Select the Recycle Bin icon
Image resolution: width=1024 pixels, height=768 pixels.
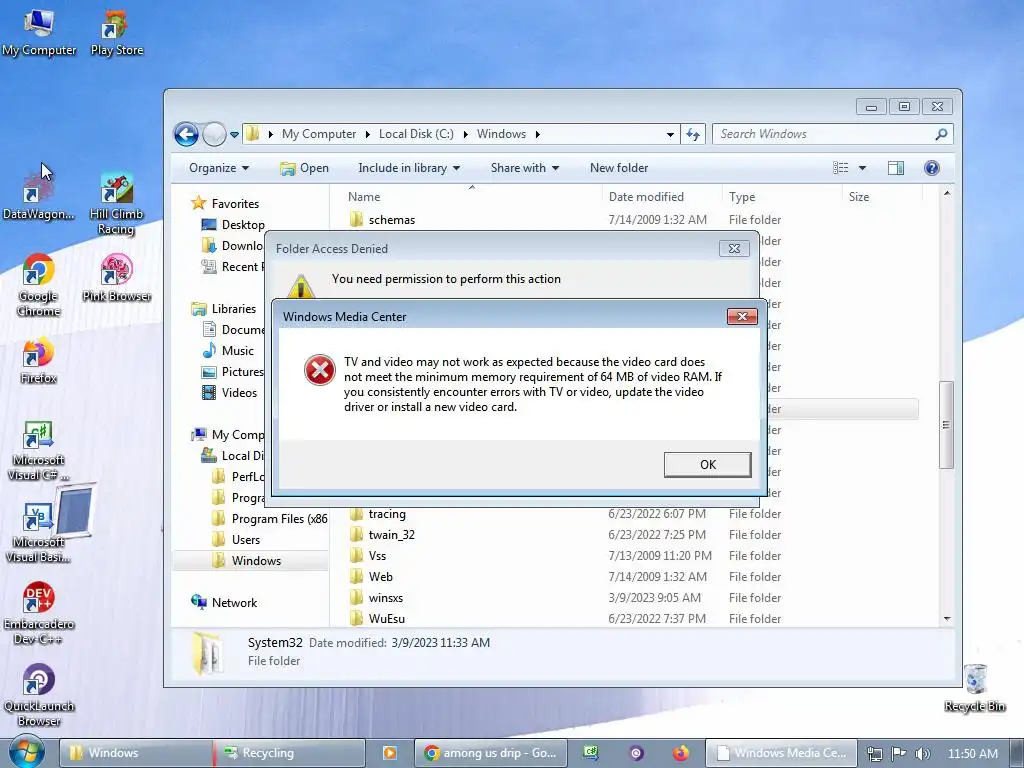[975, 688]
